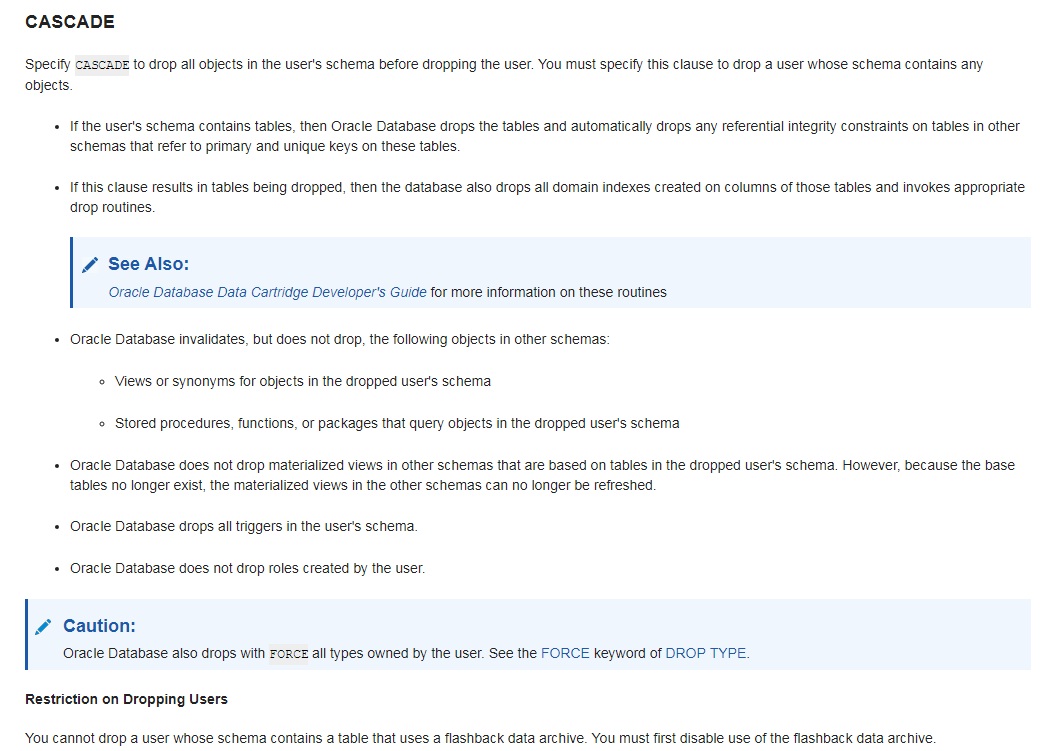Click the flashback data archive restriction paragraph
The height and width of the screenshot is (751, 1053).
(x=480, y=738)
